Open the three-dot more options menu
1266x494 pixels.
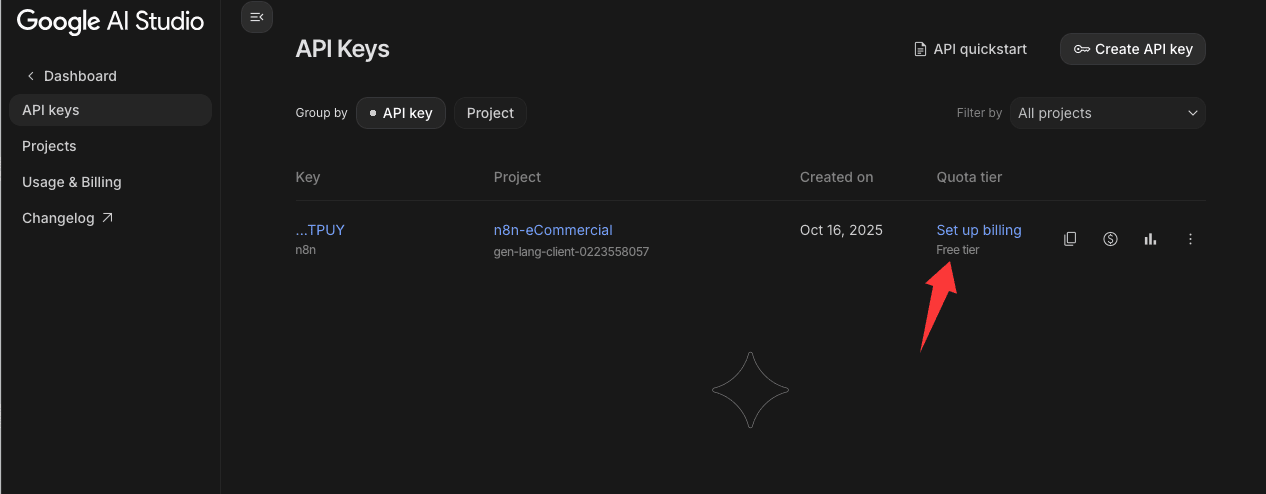point(1190,239)
